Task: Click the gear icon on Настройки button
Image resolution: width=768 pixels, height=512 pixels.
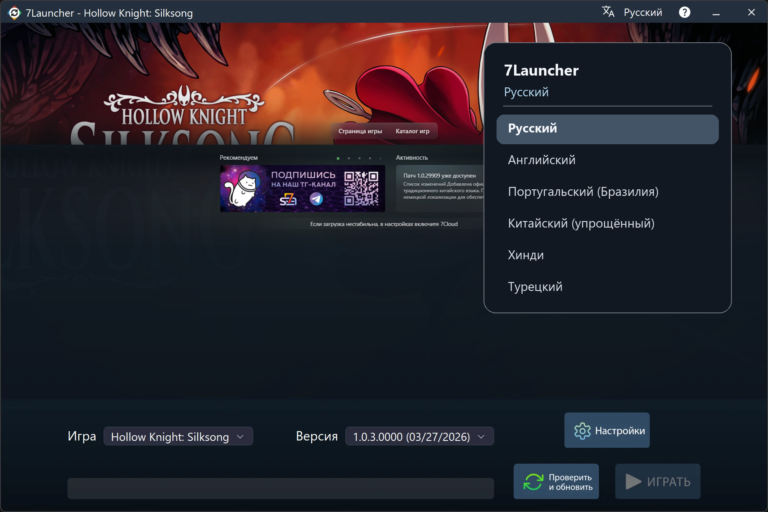Action: tap(582, 431)
